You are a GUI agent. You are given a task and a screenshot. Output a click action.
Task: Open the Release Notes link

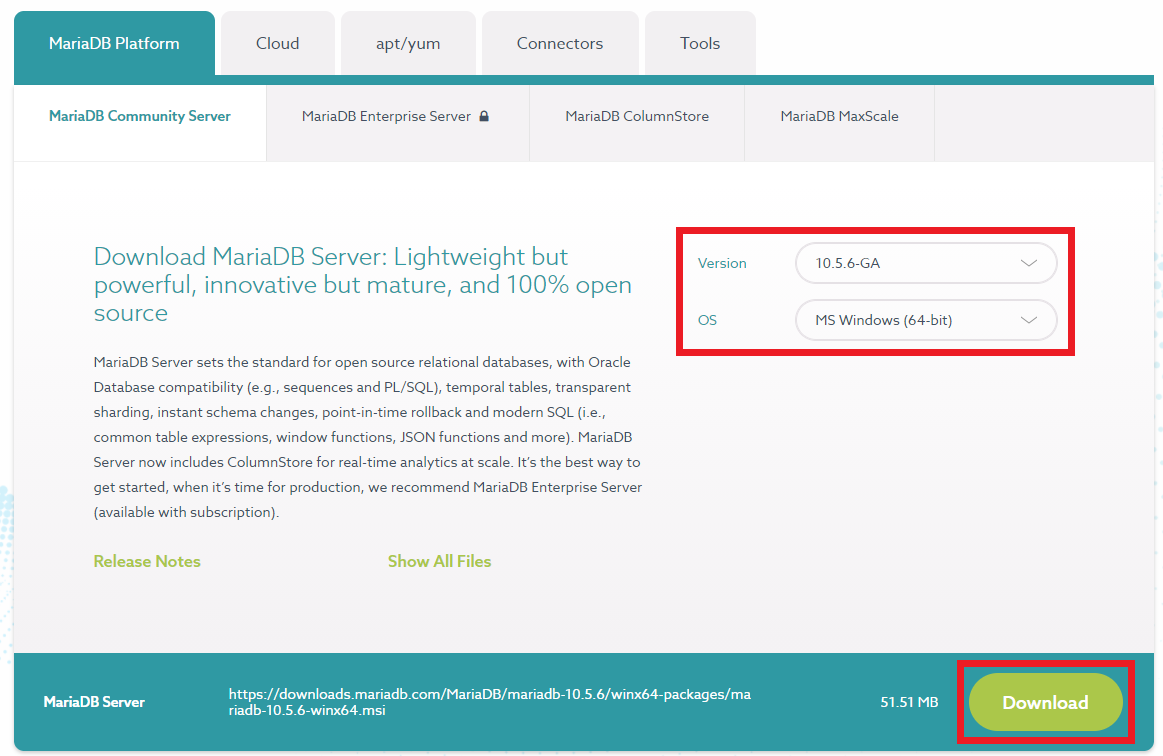pos(147,562)
